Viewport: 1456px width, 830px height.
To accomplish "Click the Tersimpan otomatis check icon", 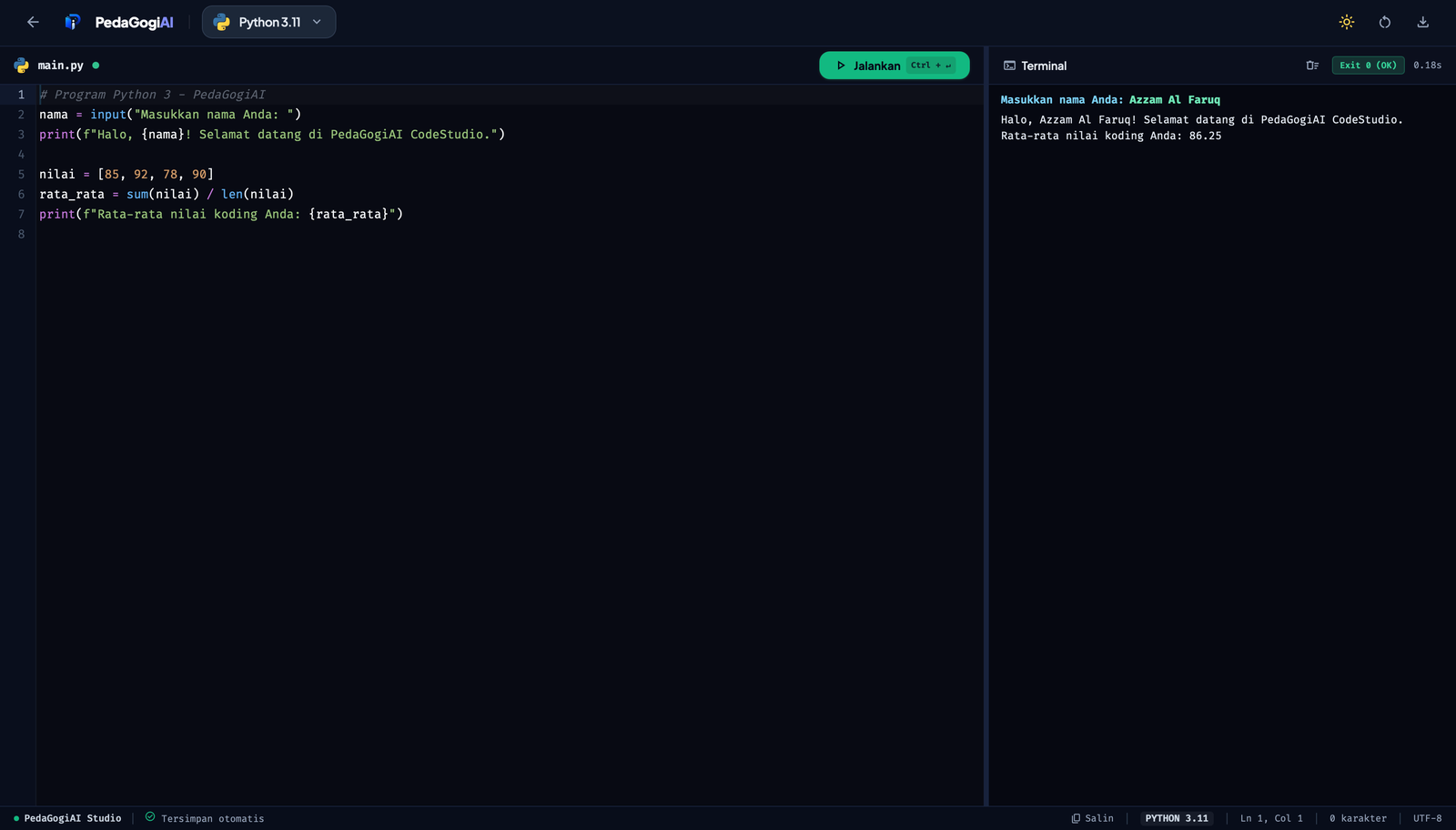I will pos(150,817).
